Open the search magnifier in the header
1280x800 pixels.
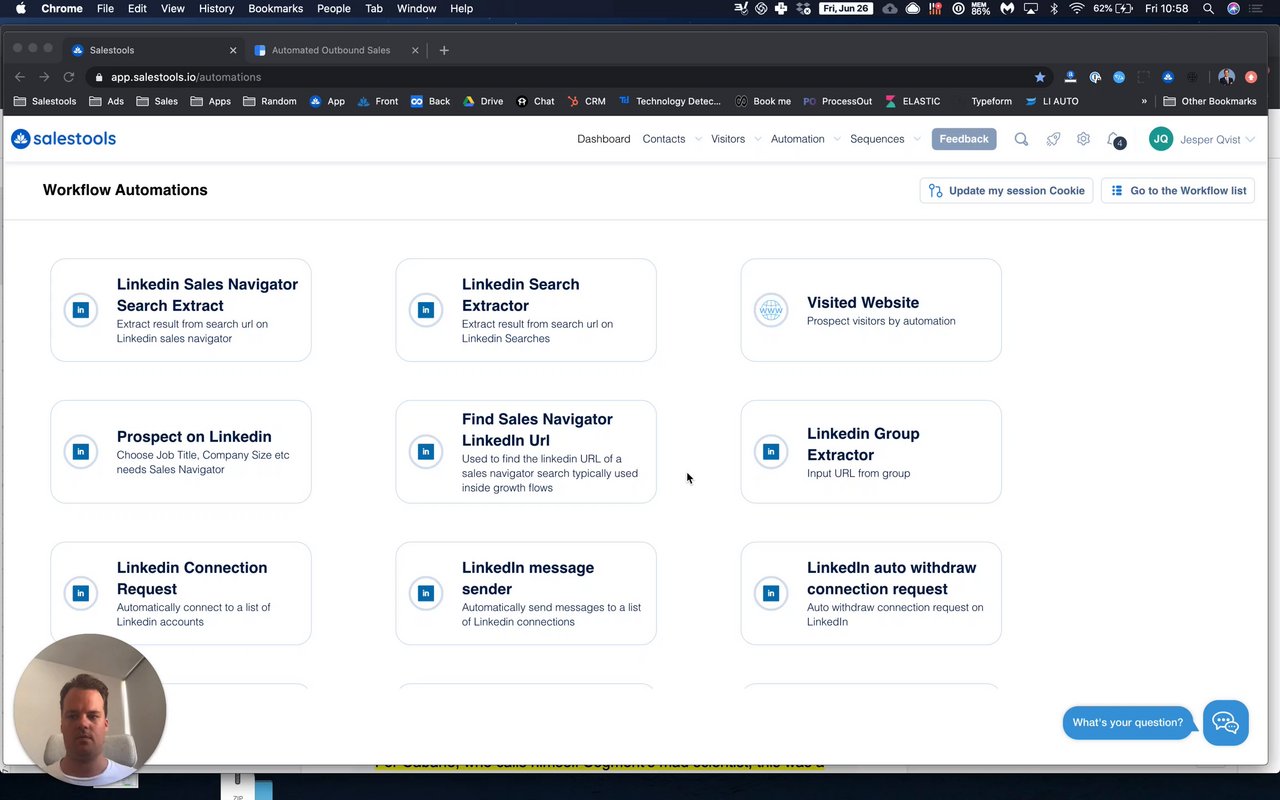(x=1021, y=139)
